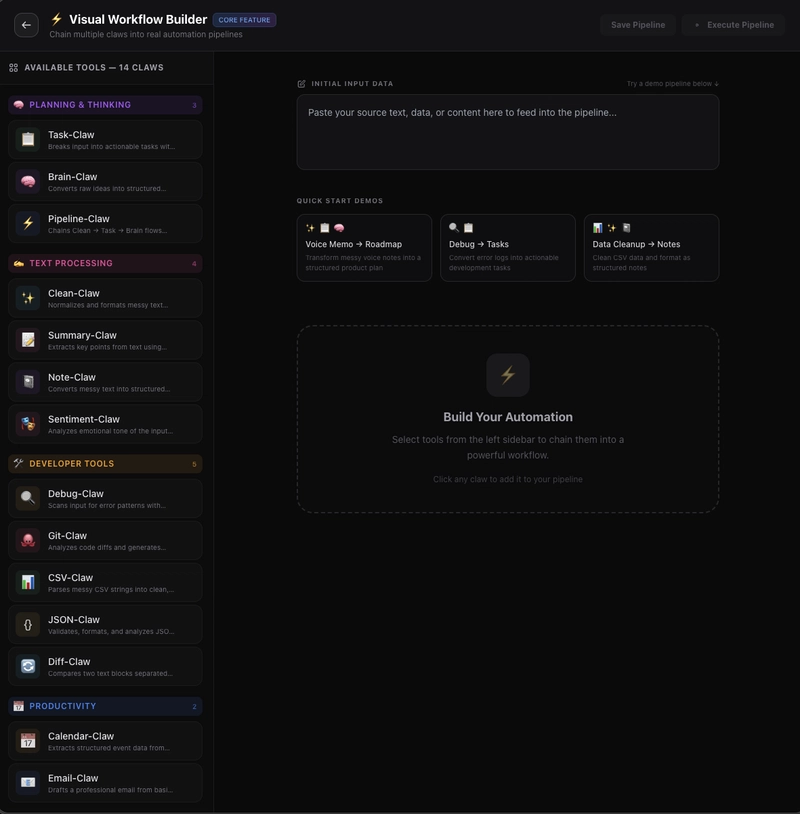Viewport: 800px width, 814px height.
Task: Focus the initial input data text area
Action: [508, 132]
